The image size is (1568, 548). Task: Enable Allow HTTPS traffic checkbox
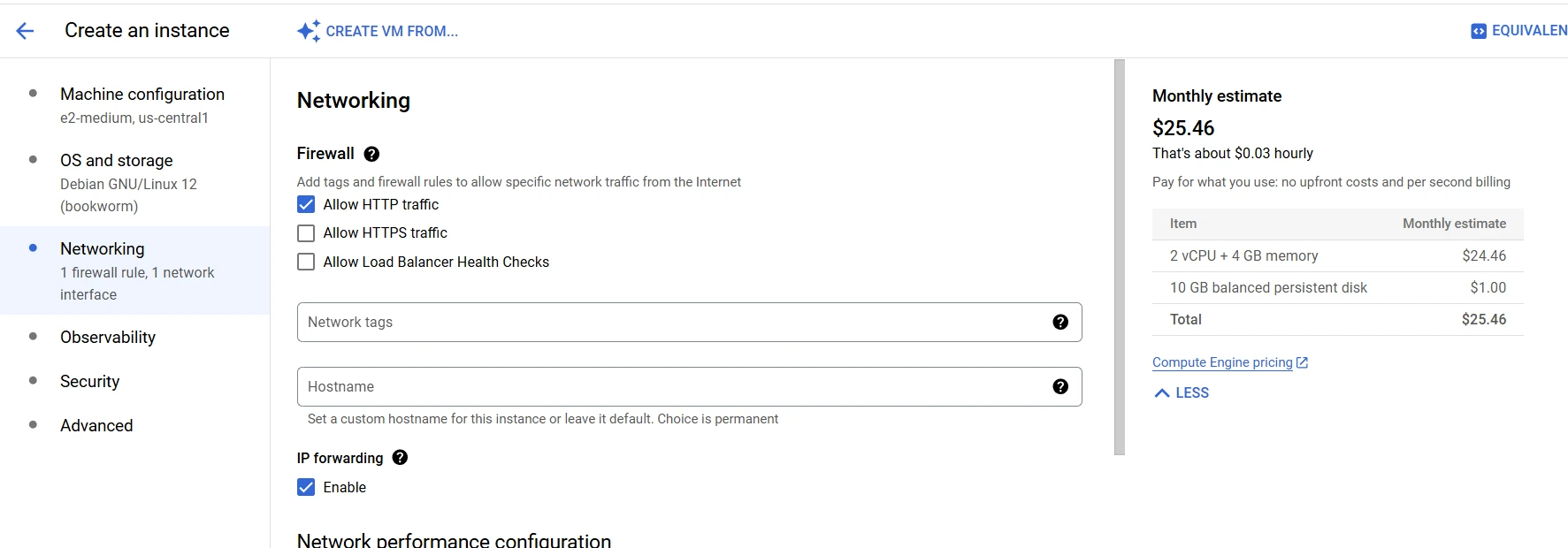click(306, 233)
